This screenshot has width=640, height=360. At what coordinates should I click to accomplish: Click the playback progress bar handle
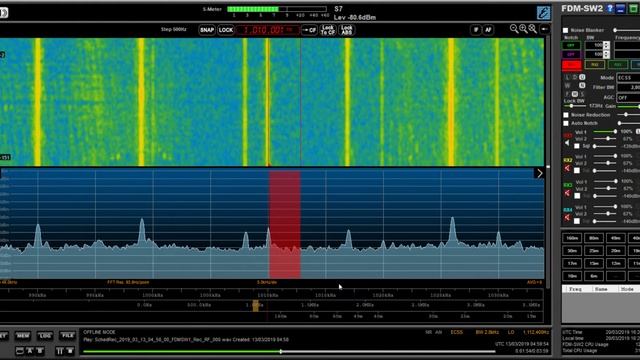[x=280, y=351]
